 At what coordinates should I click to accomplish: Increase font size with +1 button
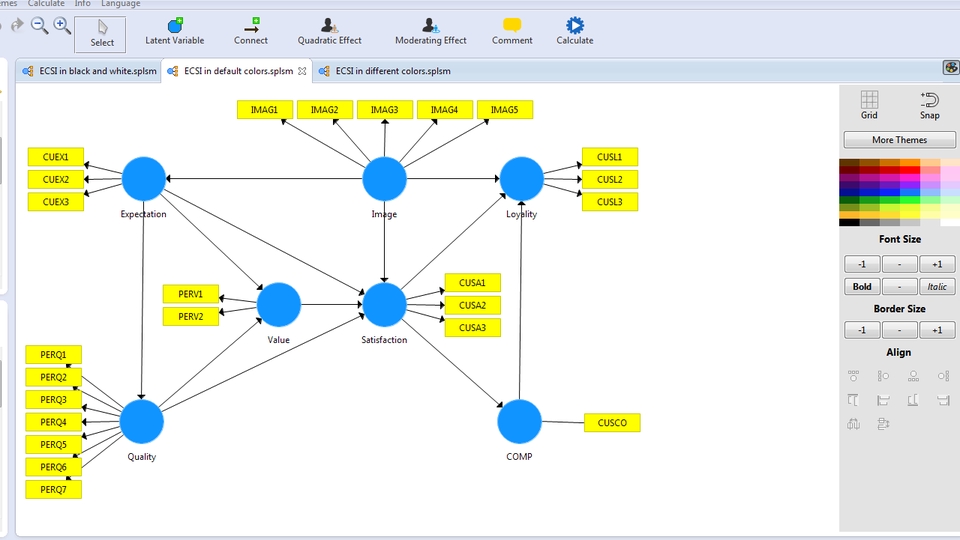point(937,265)
